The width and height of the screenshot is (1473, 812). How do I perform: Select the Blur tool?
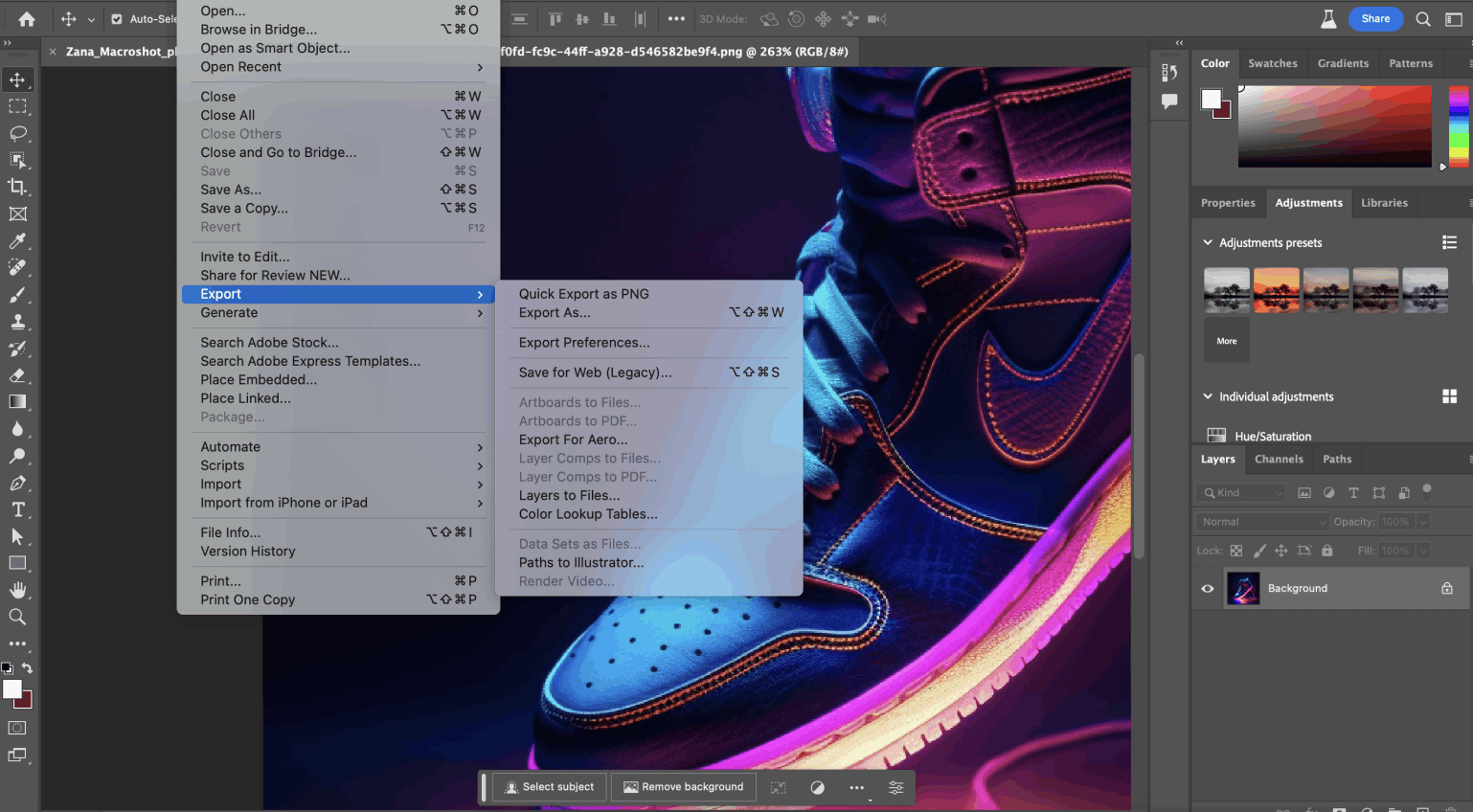click(x=18, y=429)
